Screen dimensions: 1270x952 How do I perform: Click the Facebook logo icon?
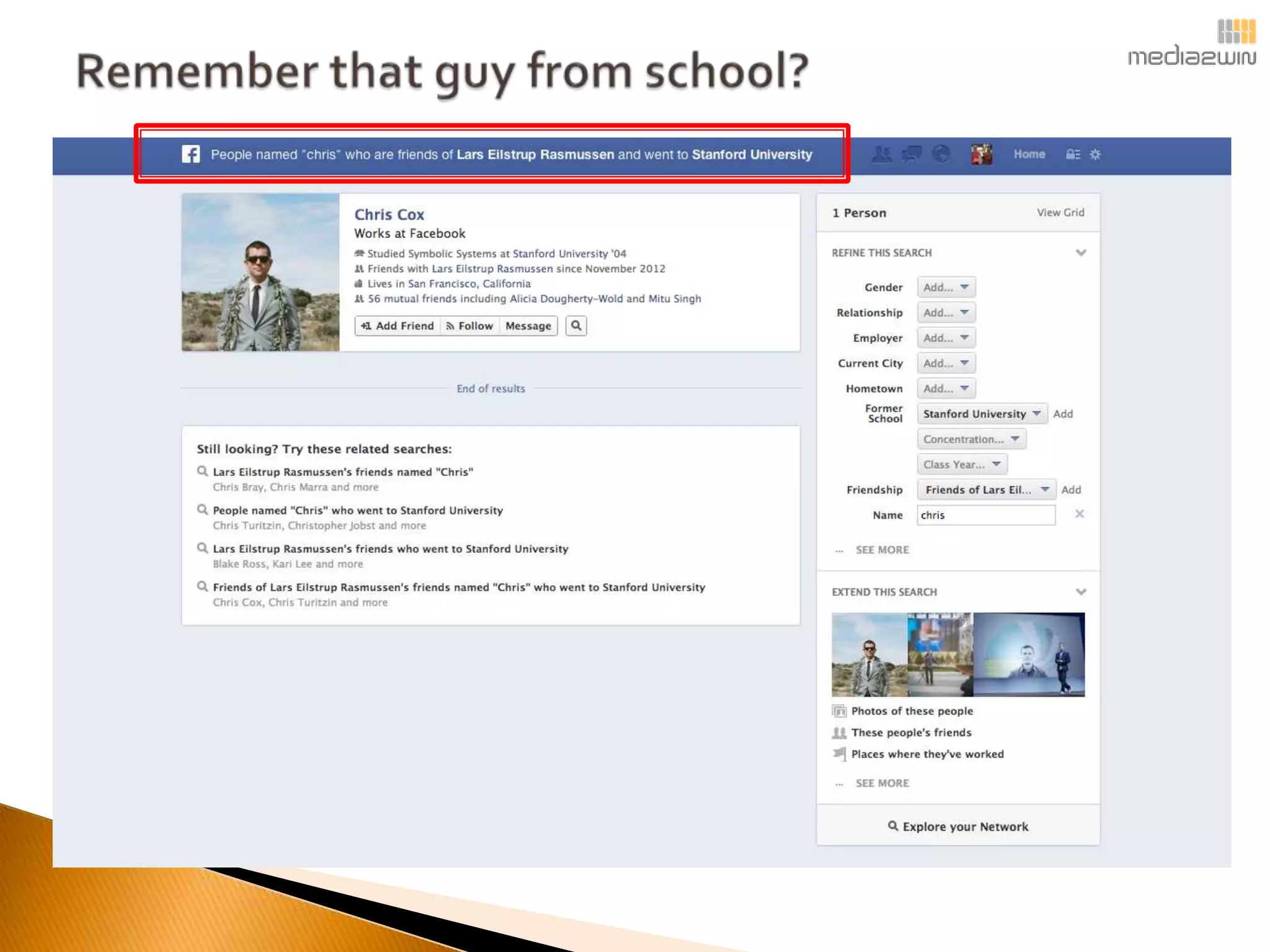[x=191, y=154]
